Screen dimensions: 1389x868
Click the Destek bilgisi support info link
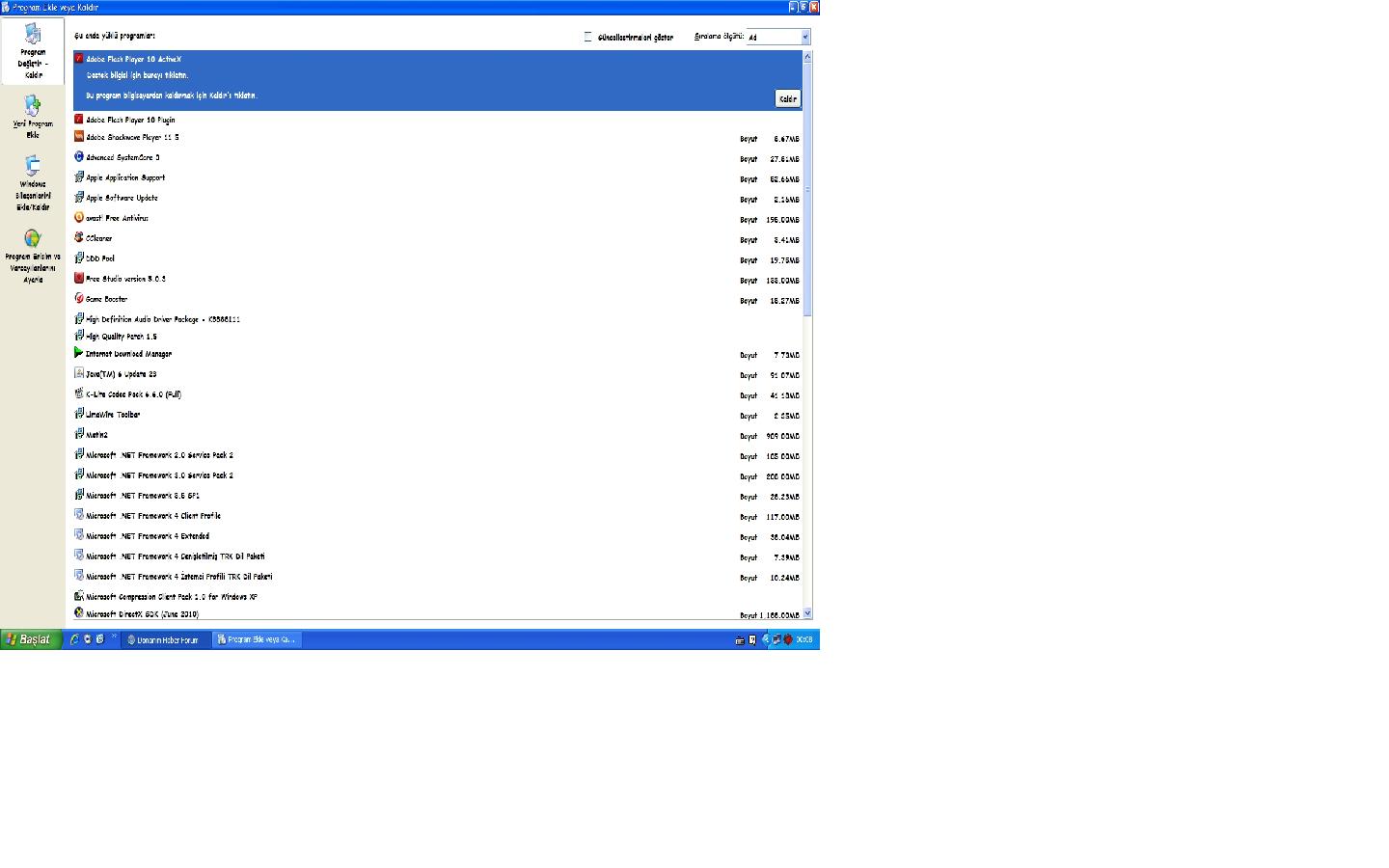tap(137, 75)
